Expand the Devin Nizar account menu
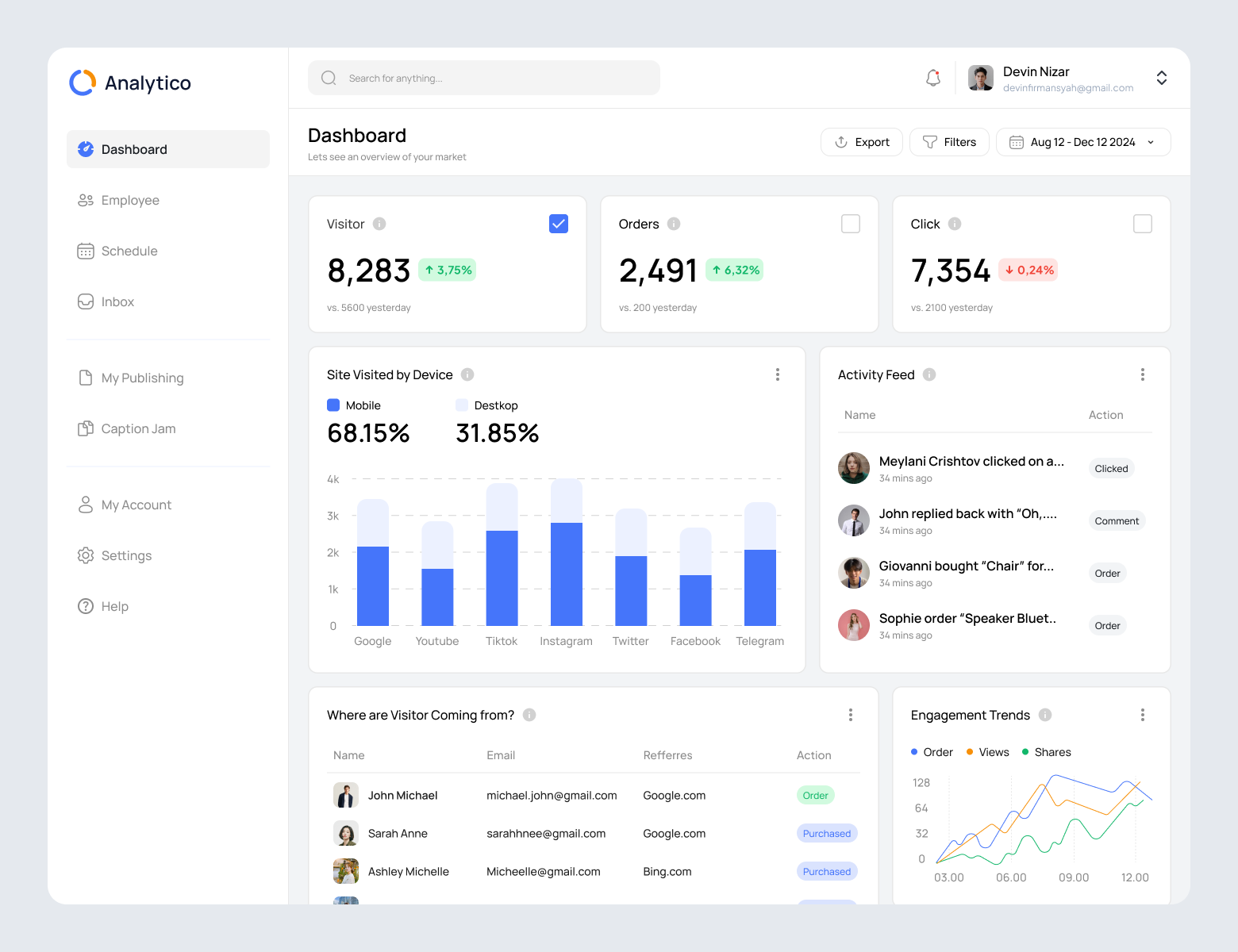Viewport: 1238px width, 952px height. pyautogui.click(x=1161, y=78)
